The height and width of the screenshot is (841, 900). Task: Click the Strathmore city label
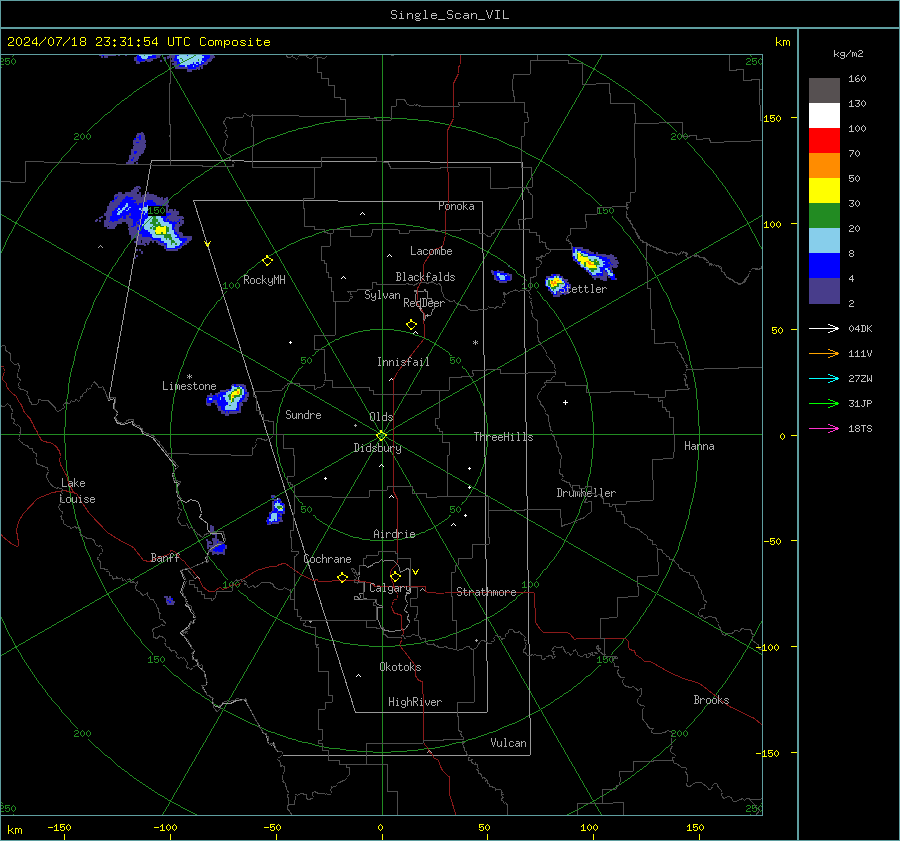[x=486, y=592]
